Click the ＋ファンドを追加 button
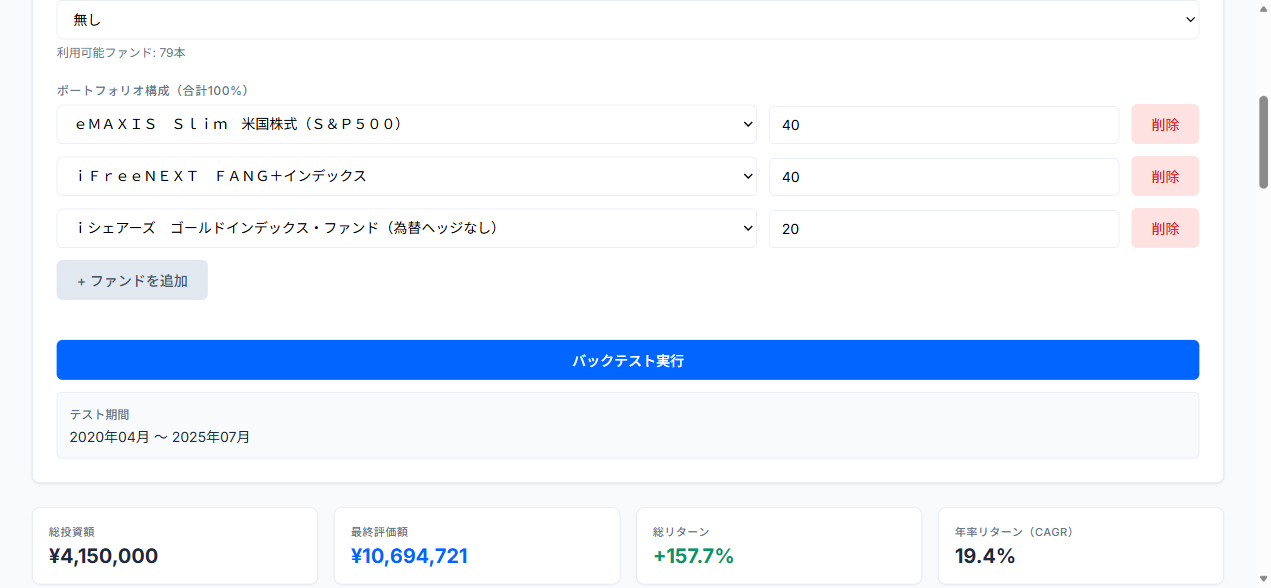This screenshot has width=1271, height=588. tap(132, 280)
